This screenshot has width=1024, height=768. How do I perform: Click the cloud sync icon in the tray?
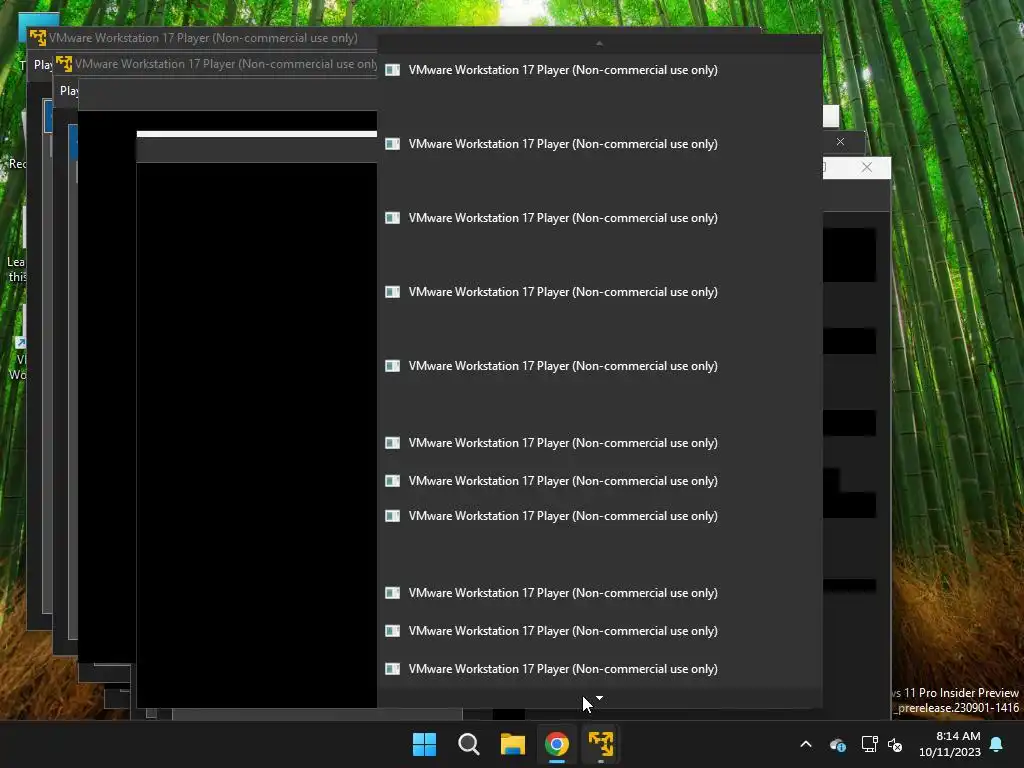point(838,744)
